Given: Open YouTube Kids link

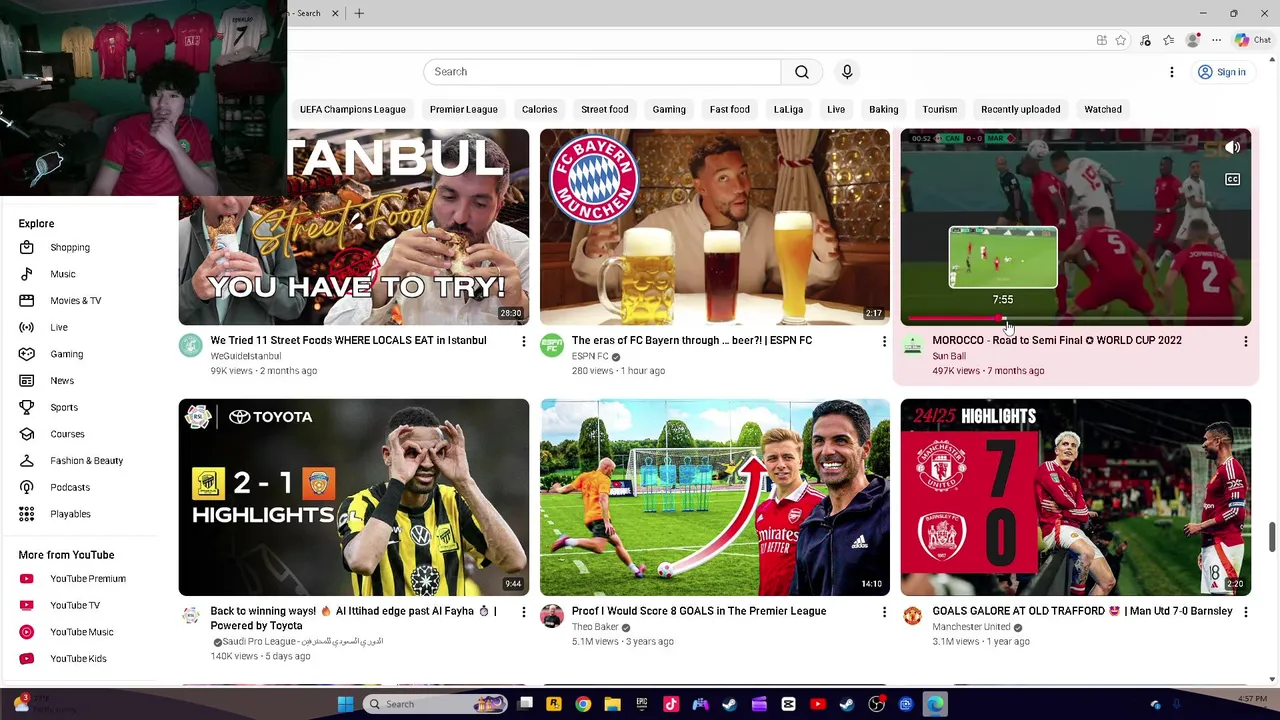Looking at the screenshot, I should tap(80, 659).
